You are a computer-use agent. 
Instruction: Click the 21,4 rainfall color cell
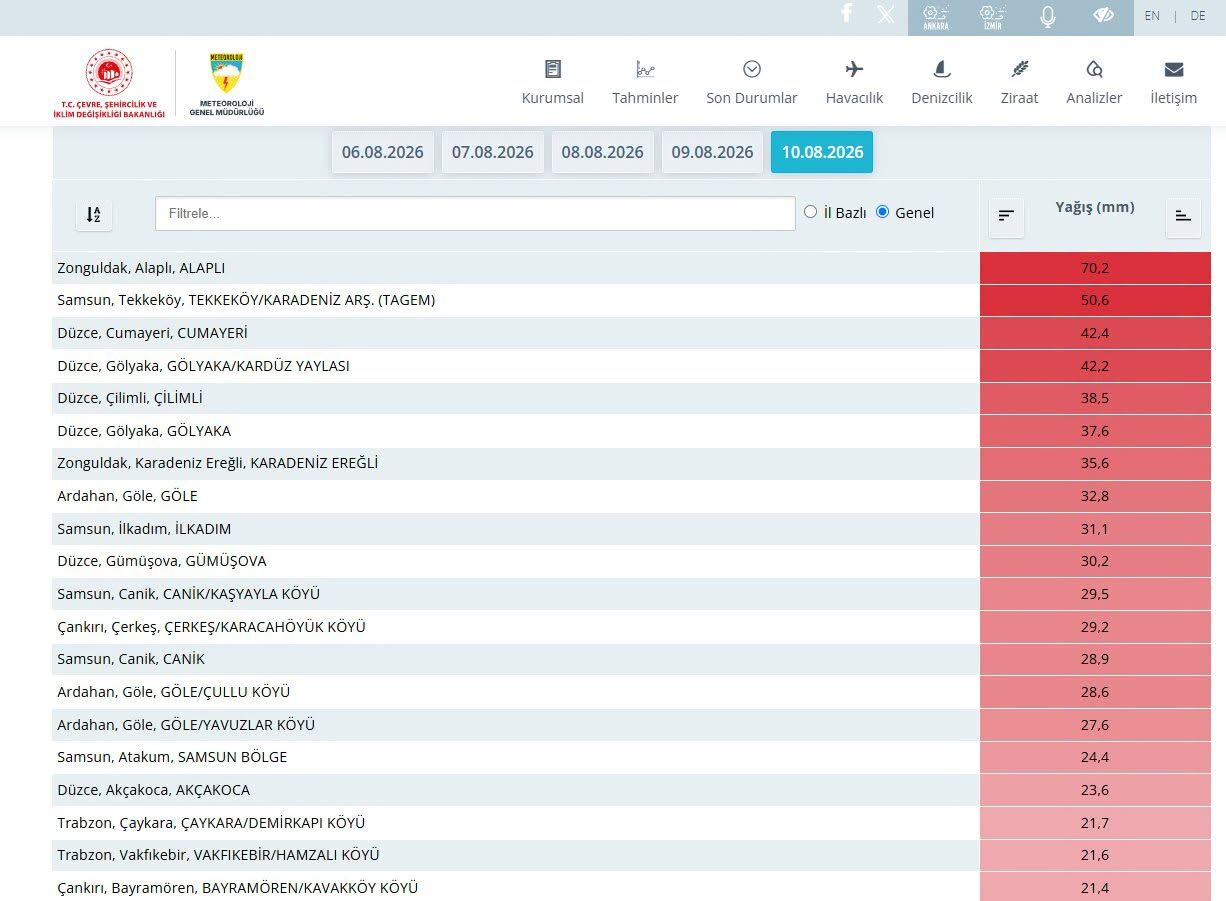tap(1095, 887)
